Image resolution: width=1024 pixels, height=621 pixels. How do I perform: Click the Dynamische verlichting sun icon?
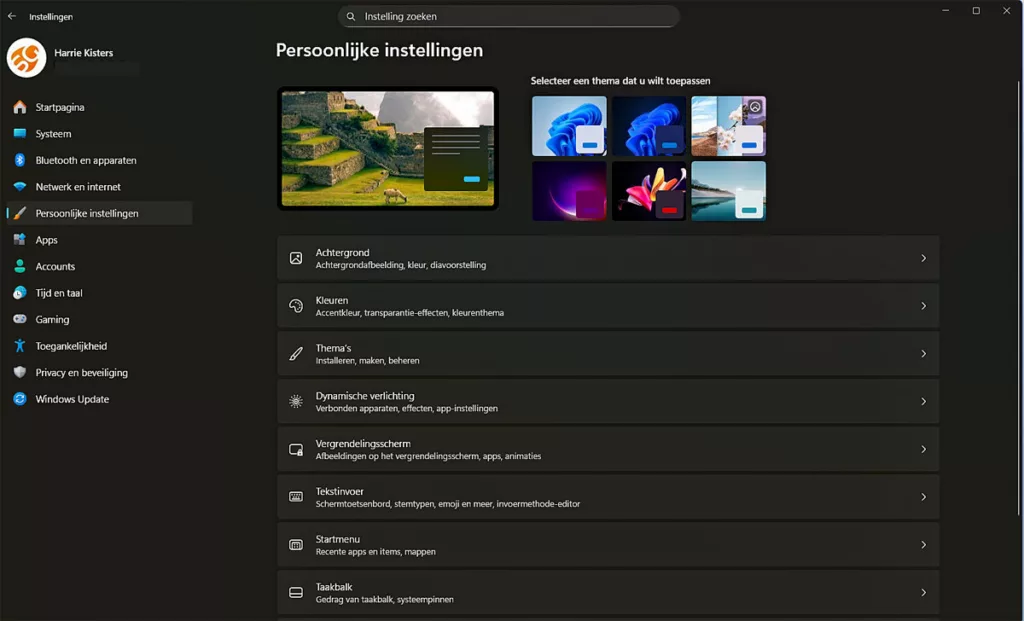click(295, 401)
